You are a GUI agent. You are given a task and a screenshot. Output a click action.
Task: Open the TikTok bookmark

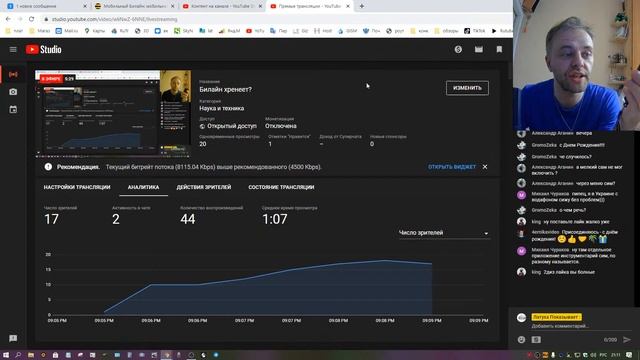click(475, 31)
